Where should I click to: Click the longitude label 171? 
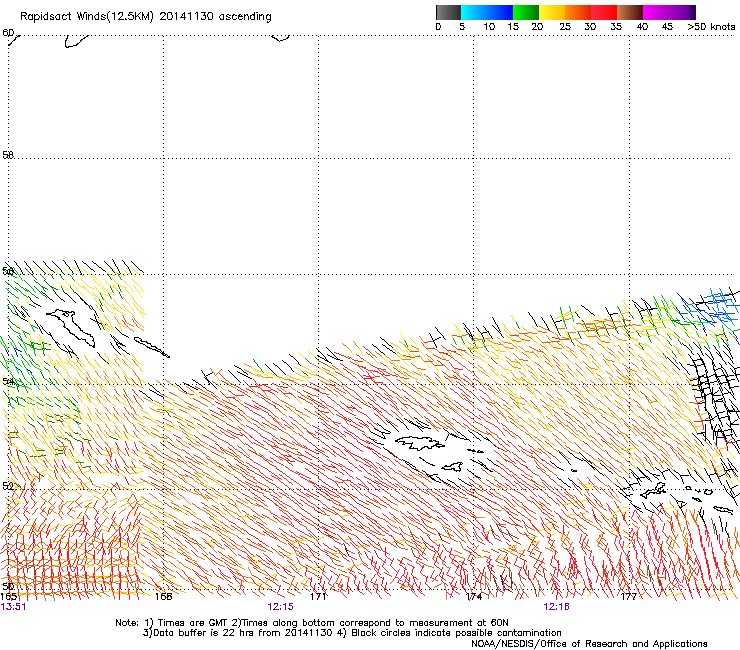click(318, 597)
